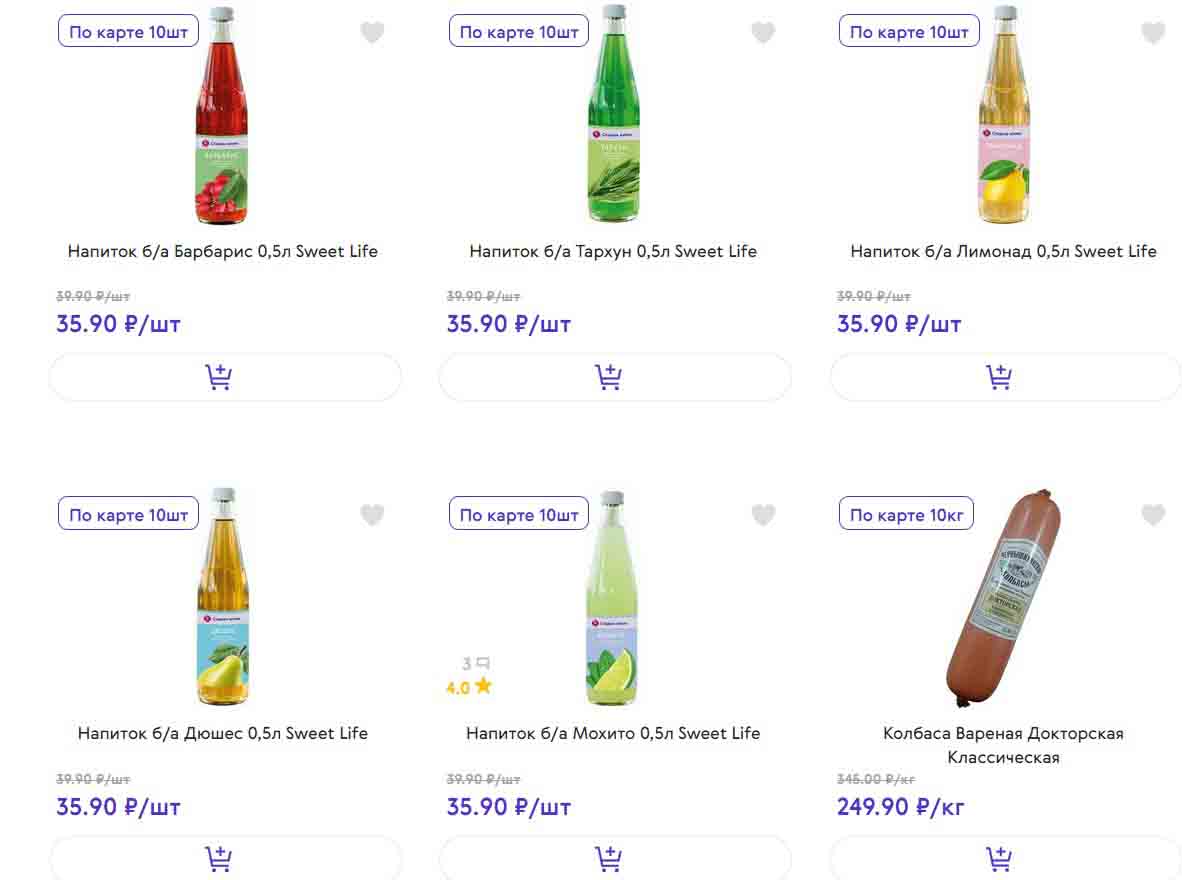Favorite the Барбарис drink with heart
Viewport: 1182px width, 880px height.
pos(372,33)
